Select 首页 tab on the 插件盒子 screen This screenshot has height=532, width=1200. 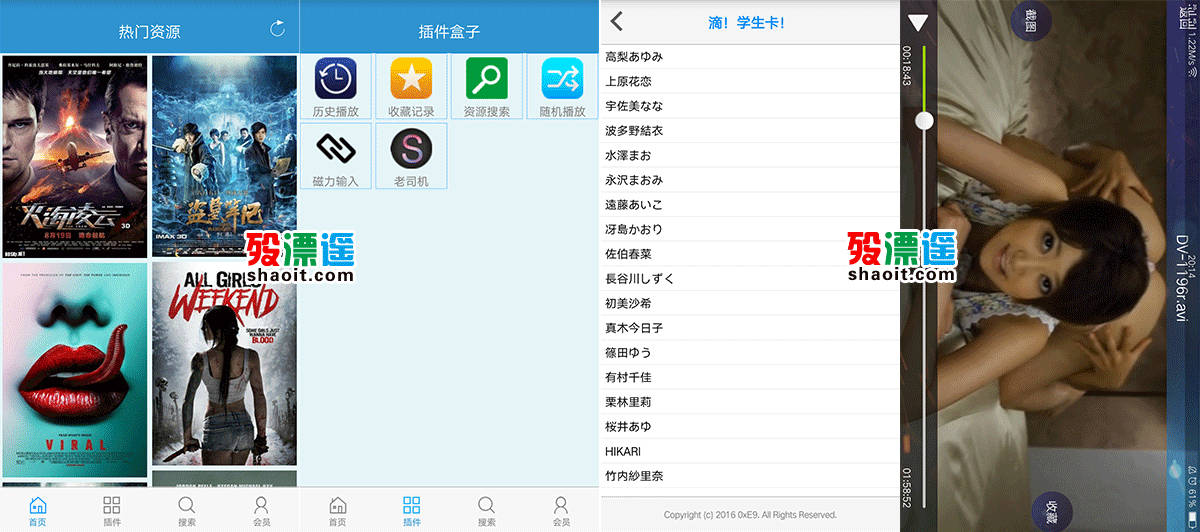coord(338,511)
